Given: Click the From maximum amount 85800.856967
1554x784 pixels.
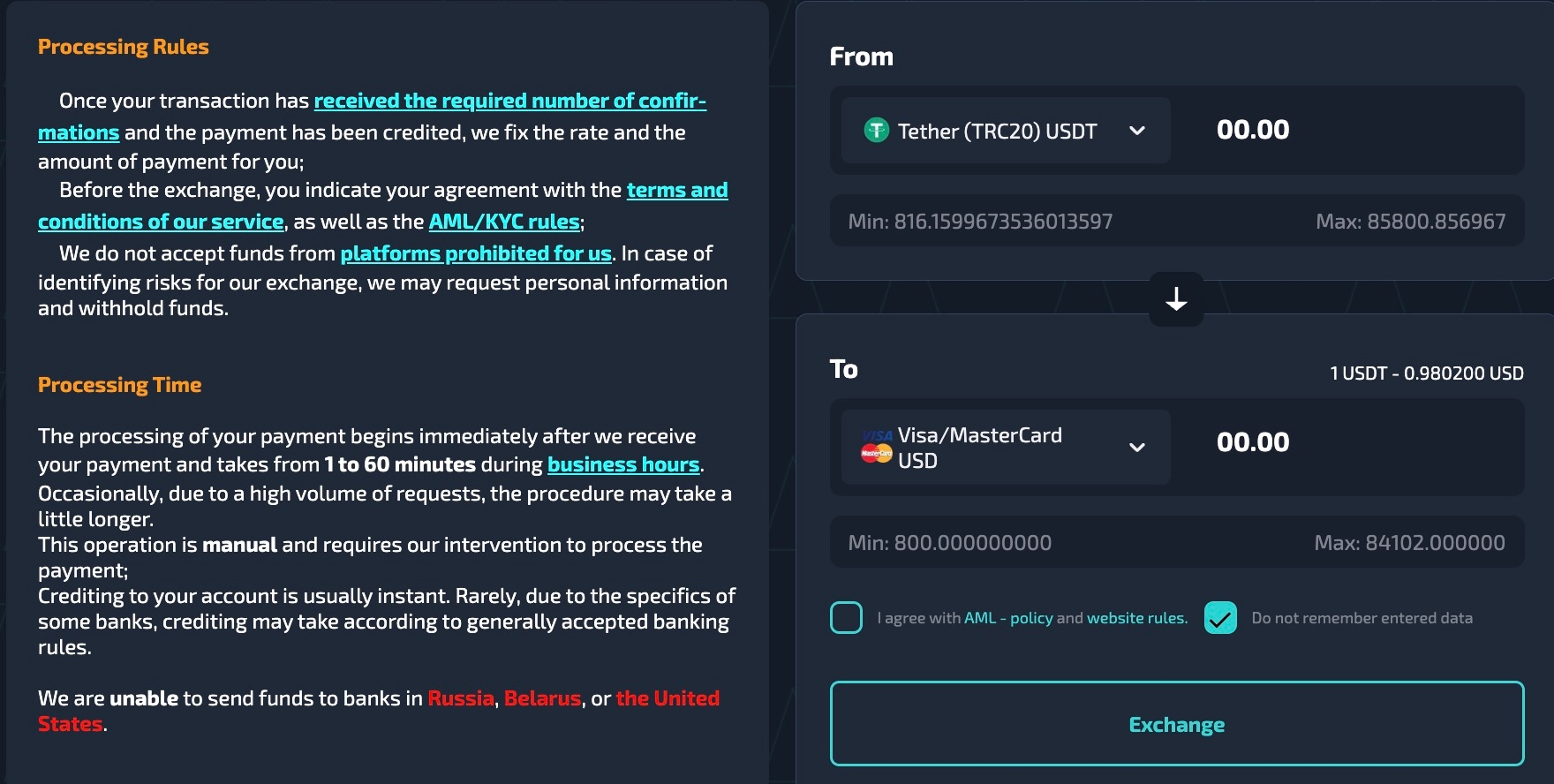Looking at the screenshot, I should (x=1410, y=222).
